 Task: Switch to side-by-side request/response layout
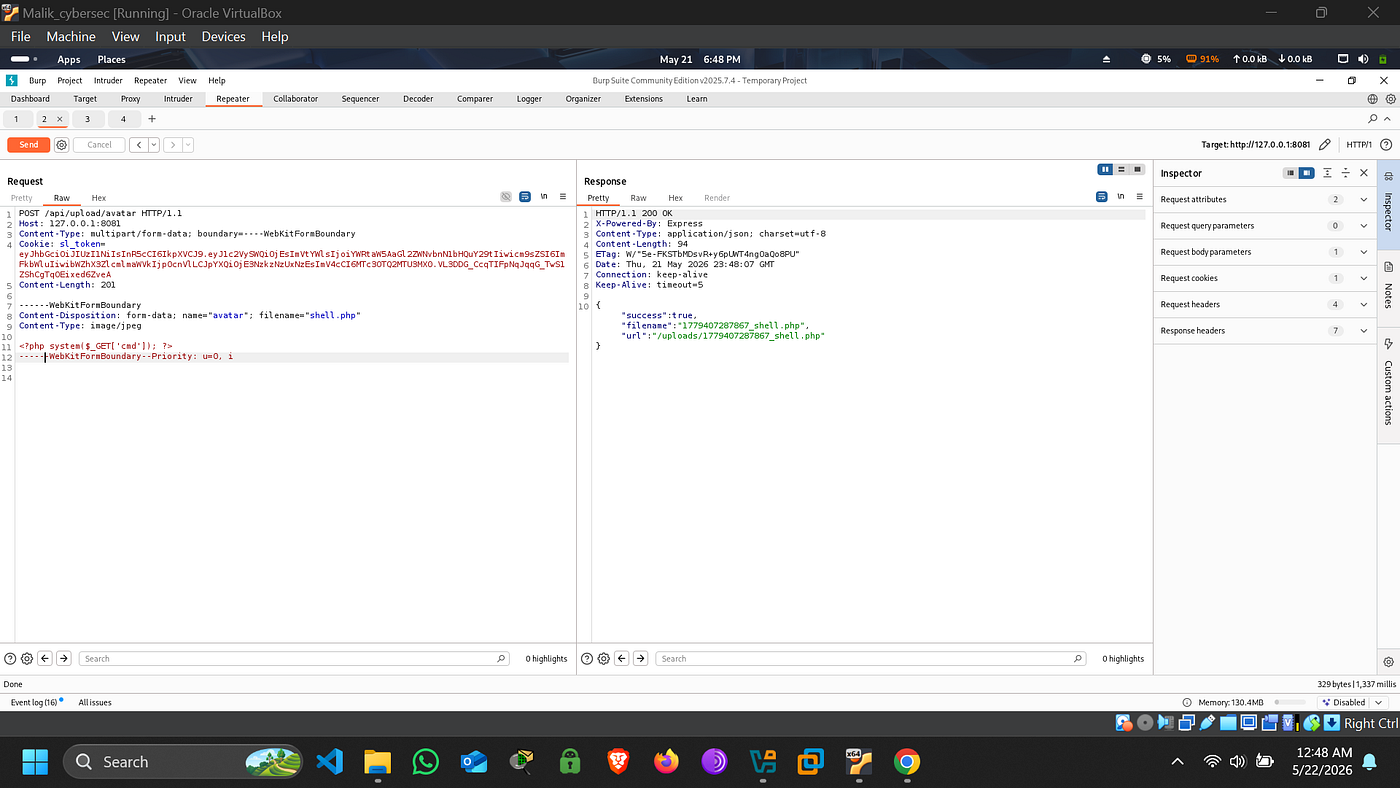(1105, 169)
